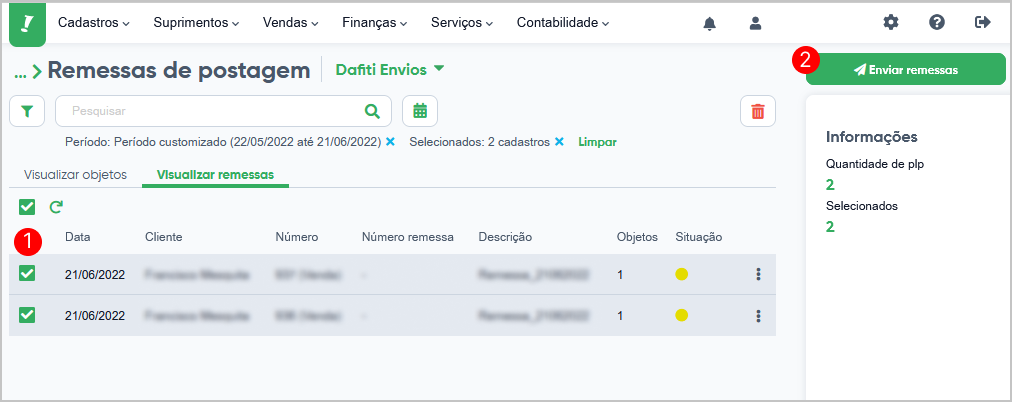
Task: Uncheck the first 21/06/2022 row checkbox
Action: [27, 274]
